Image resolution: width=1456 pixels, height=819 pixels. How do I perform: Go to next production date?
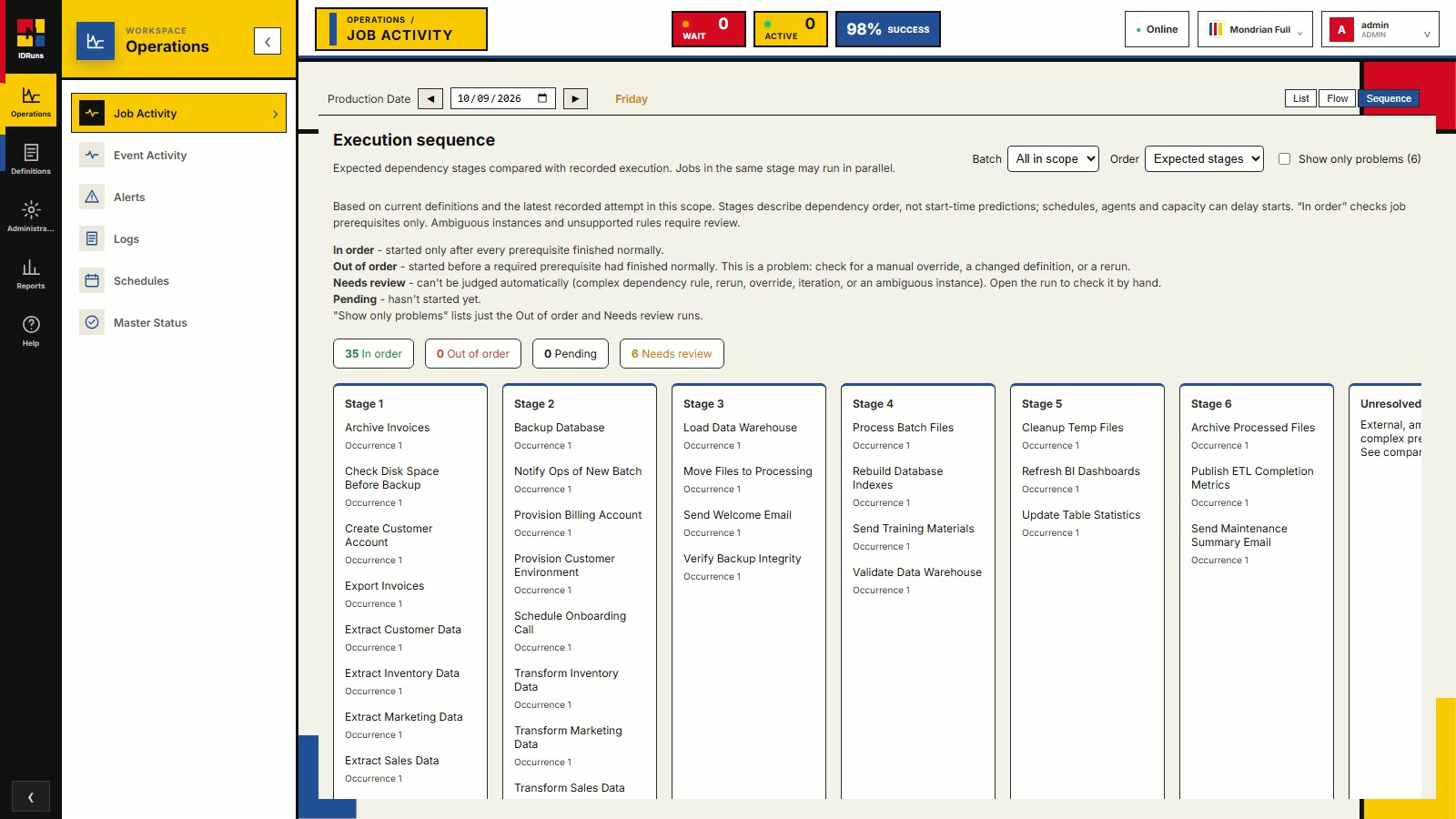[x=575, y=98]
